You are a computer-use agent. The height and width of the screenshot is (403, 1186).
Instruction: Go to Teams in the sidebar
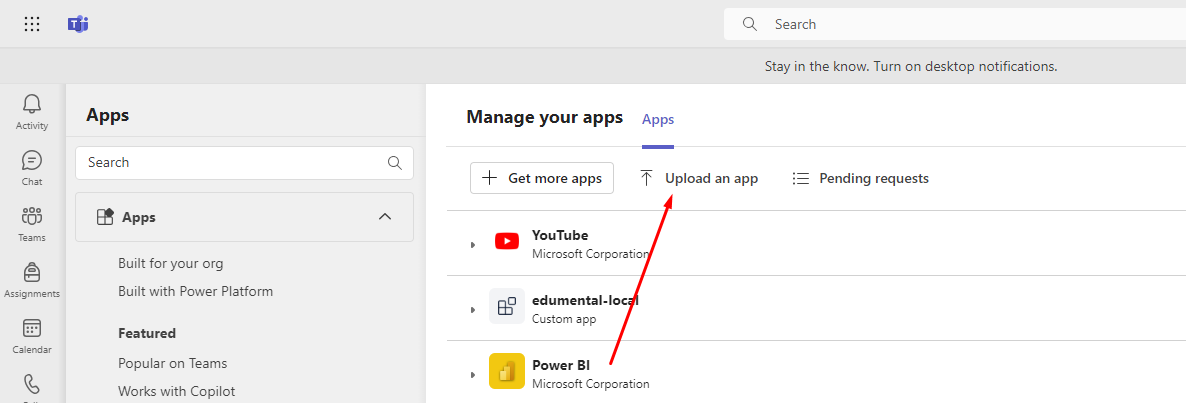pos(32,224)
